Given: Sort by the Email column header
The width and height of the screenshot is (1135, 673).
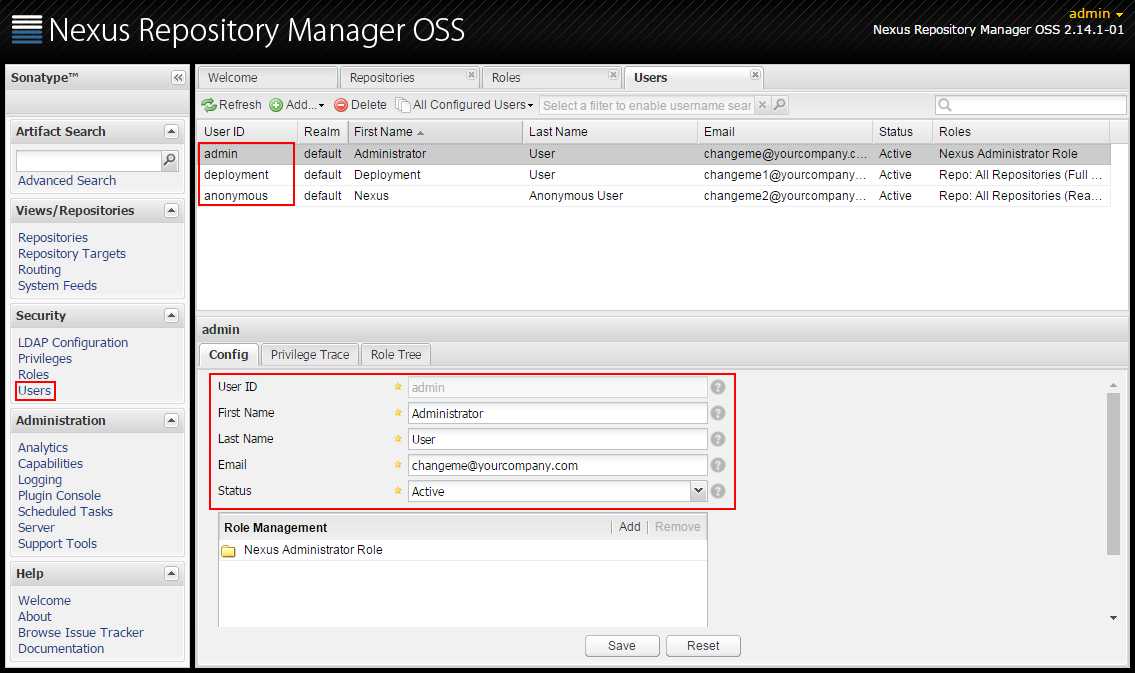Looking at the screenshot, I should [785, 132].
